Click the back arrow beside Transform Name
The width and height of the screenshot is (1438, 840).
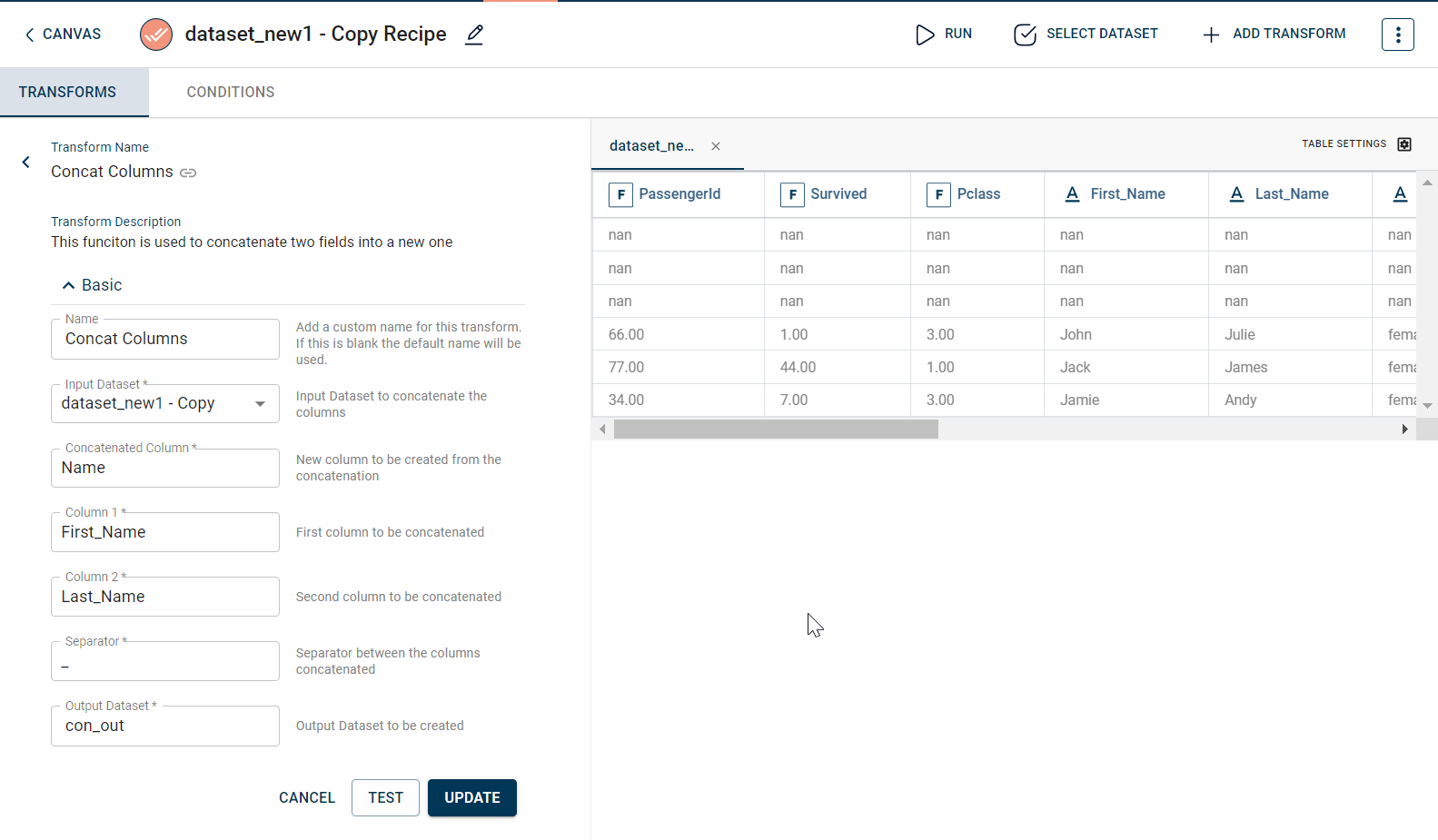coord(26,162)
